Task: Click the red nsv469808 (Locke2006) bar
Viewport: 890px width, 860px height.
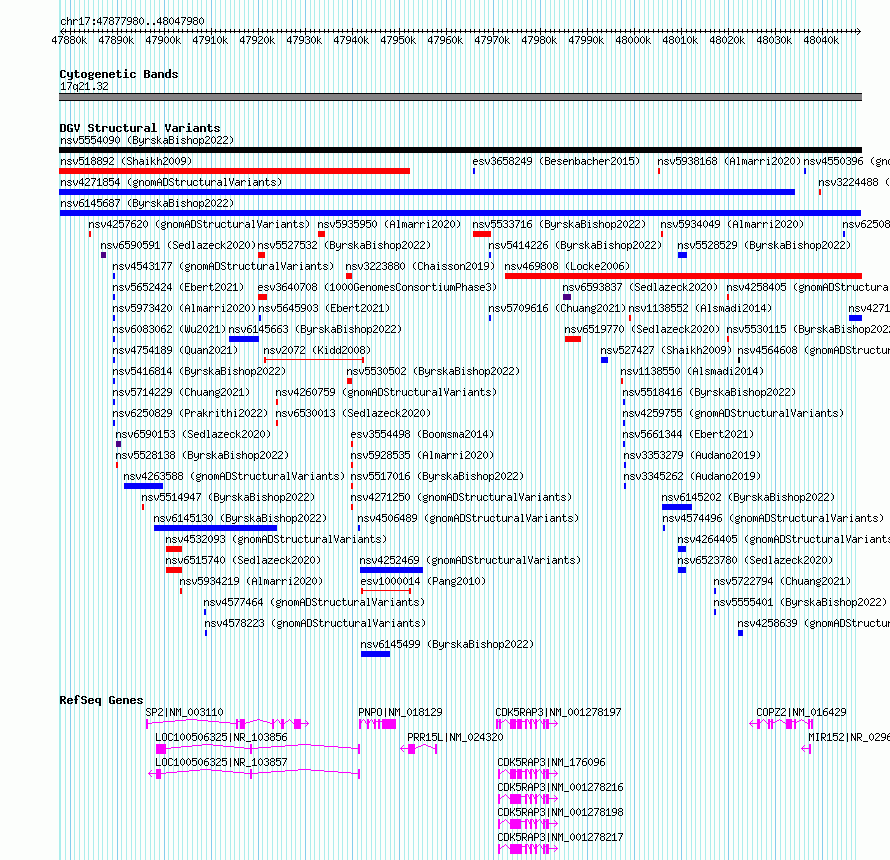Action: (683, 276)
